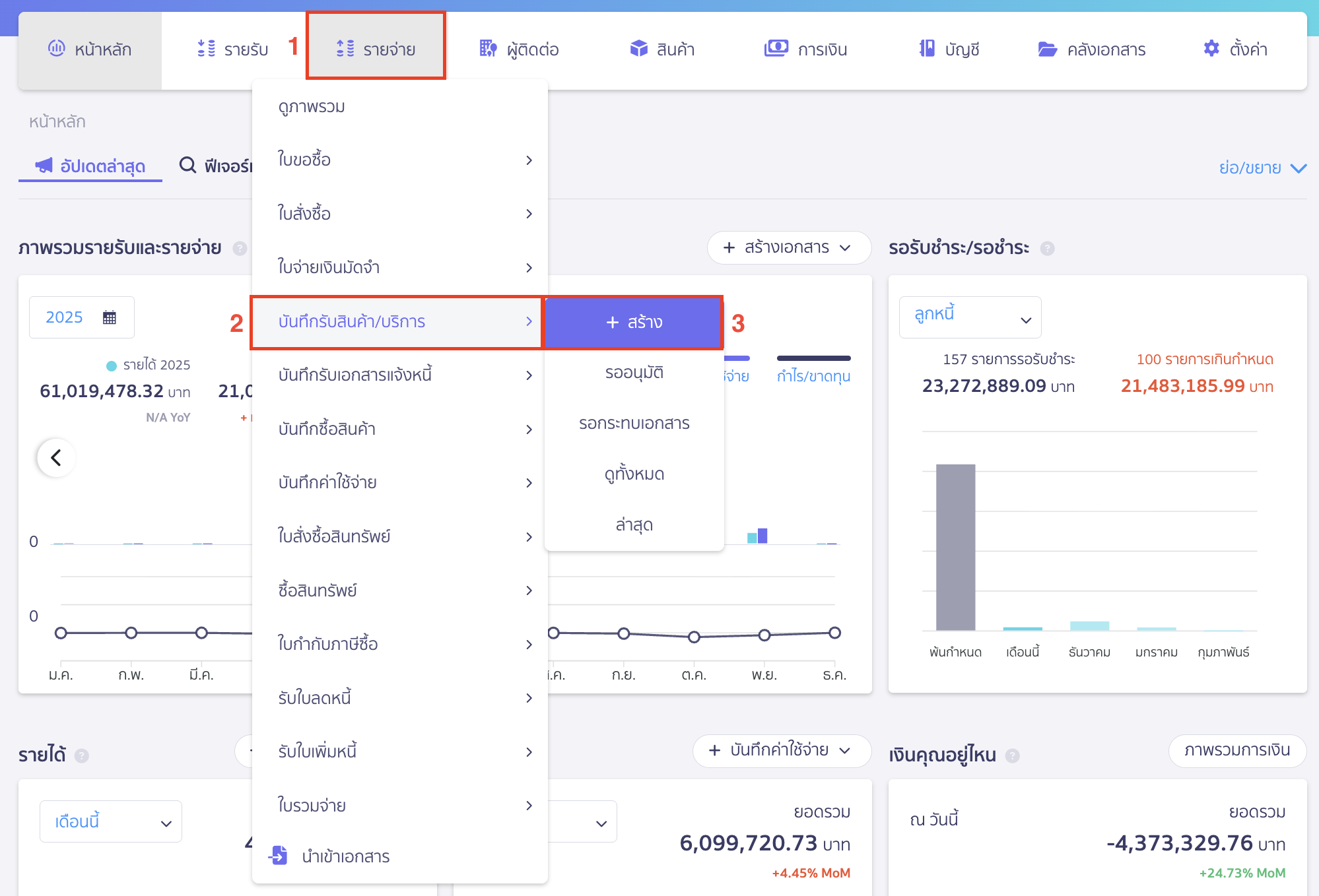The height and width of the screenshot is (896, 1319).
Task: Toggle กำไร/ขาดทุน chart legend
Action: 813,376
